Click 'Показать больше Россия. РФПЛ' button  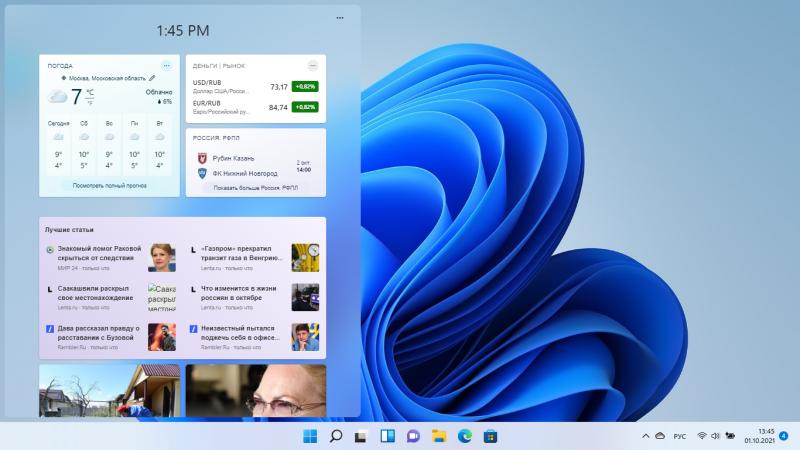pyautogui.click(x=255, y=187)
